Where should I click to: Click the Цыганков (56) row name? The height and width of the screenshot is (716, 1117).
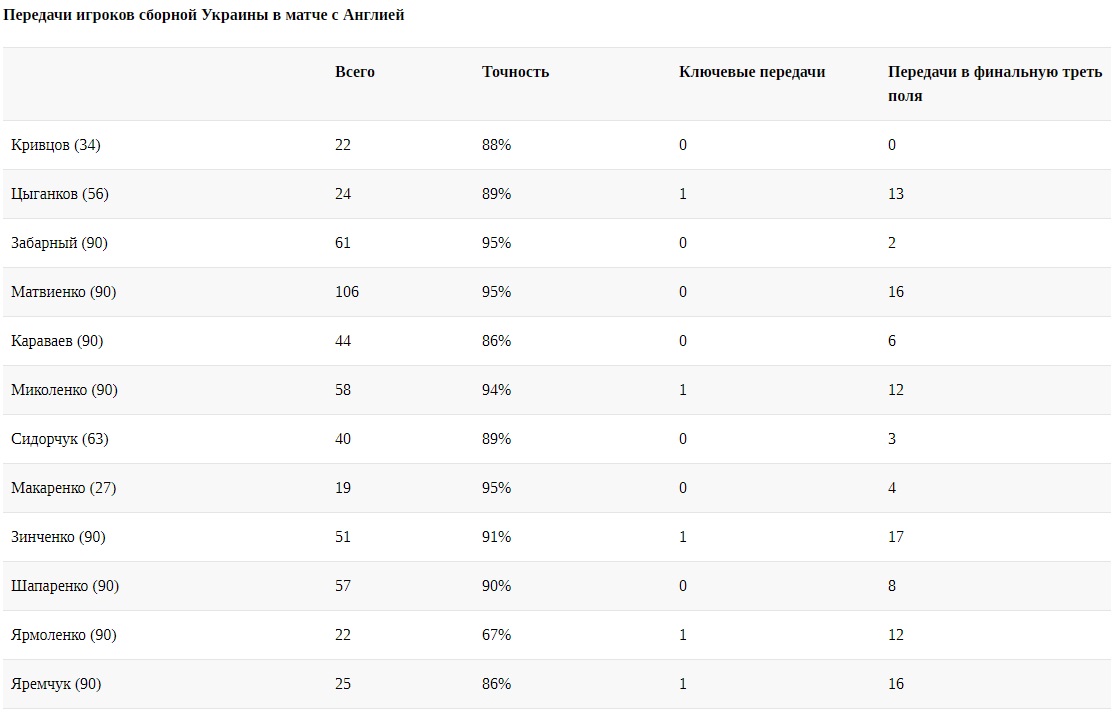tap(60, 194)
